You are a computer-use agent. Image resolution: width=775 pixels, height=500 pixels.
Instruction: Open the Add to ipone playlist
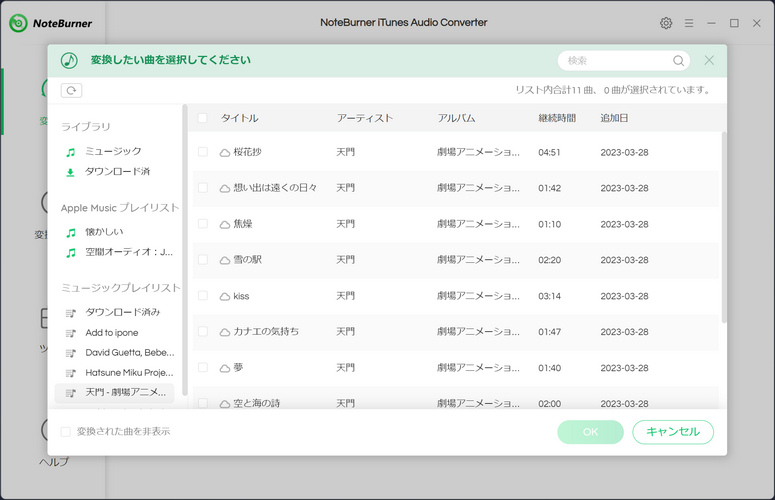coord(112,333)
